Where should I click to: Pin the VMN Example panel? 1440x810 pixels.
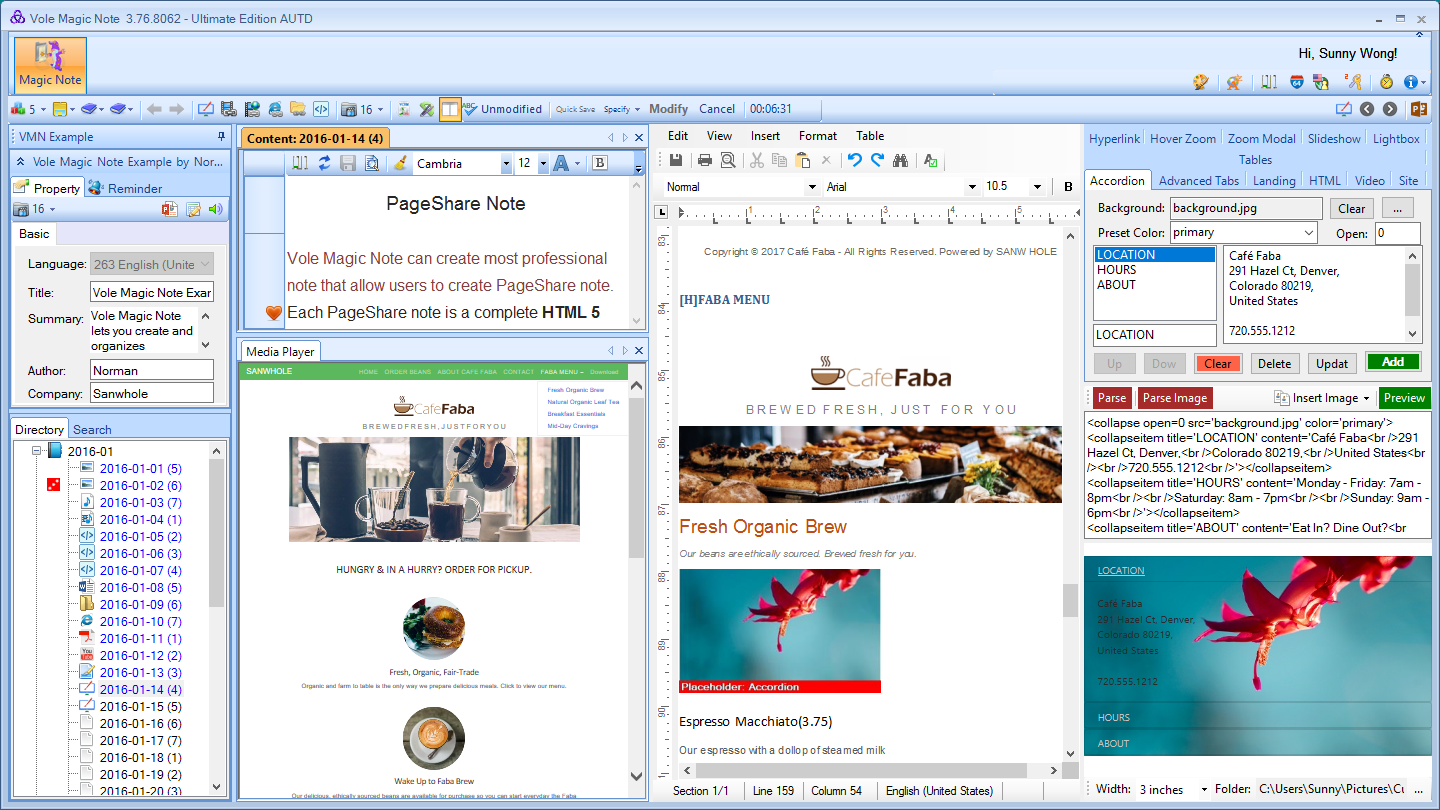coord(221,137)
